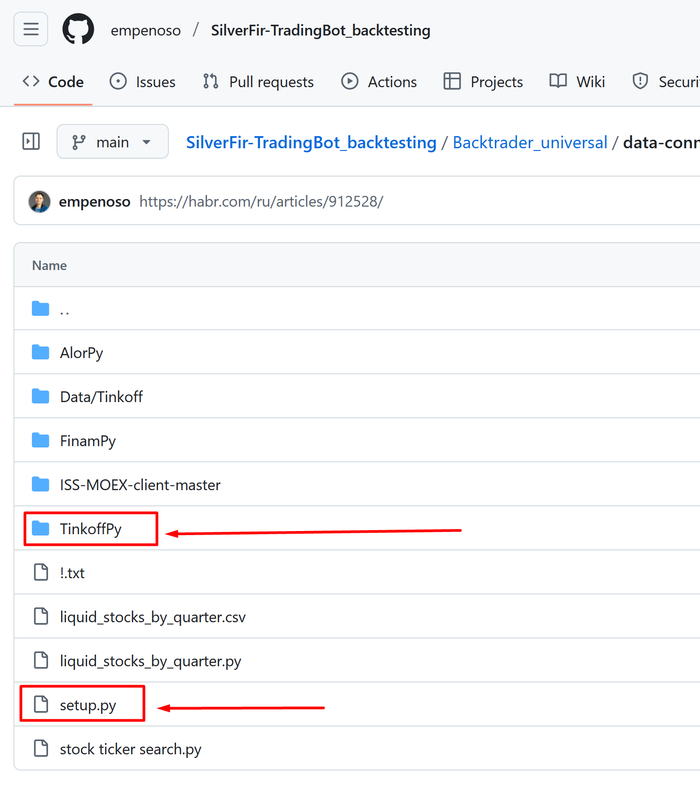The image size is (700, 797).
Task: Click the empenoso avatar in commit row
Action: tap(40, 201)
